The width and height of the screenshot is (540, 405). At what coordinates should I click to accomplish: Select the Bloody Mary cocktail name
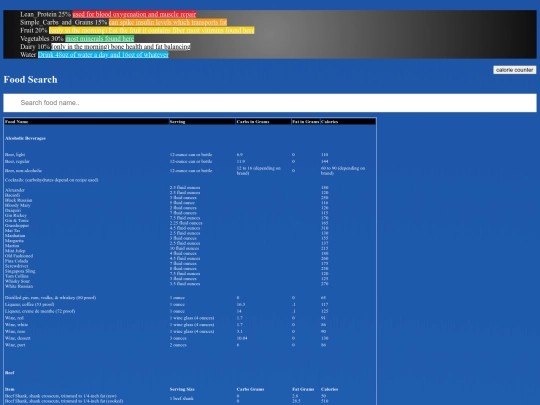pos(18,205)
